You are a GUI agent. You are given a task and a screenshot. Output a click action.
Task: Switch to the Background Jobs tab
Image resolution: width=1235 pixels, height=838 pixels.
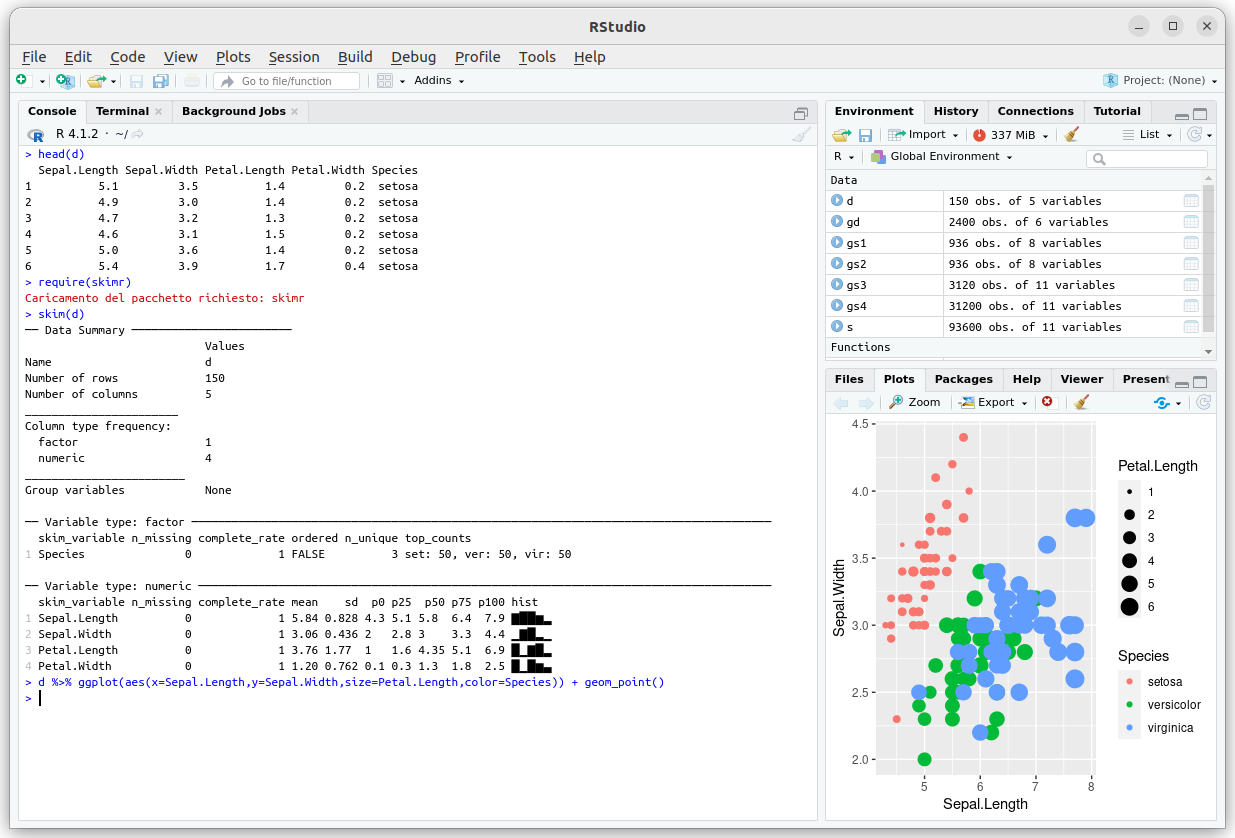(x=233, y=111)
